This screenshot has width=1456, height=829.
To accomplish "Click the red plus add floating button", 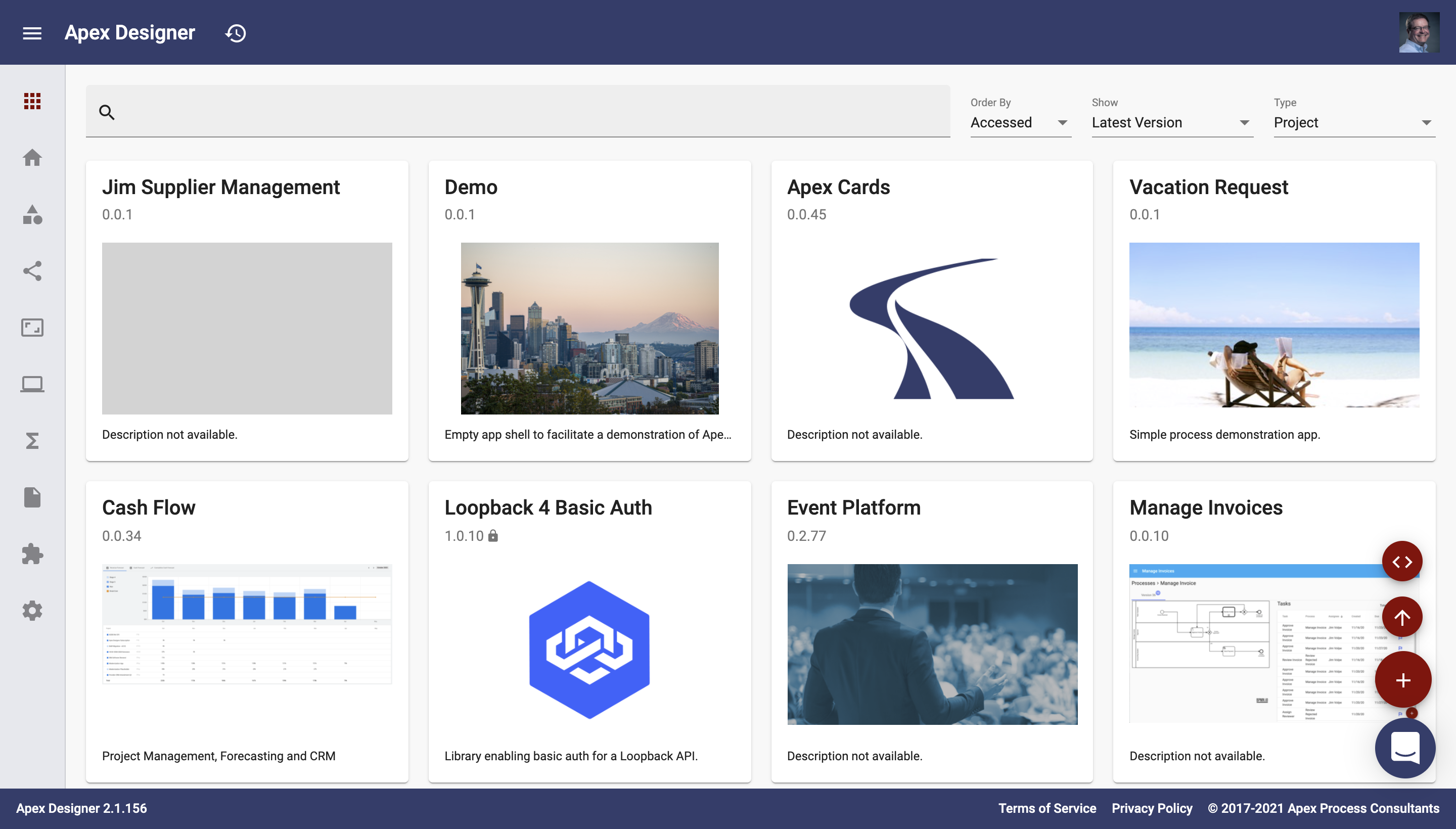I will (x=1403, y=680).
